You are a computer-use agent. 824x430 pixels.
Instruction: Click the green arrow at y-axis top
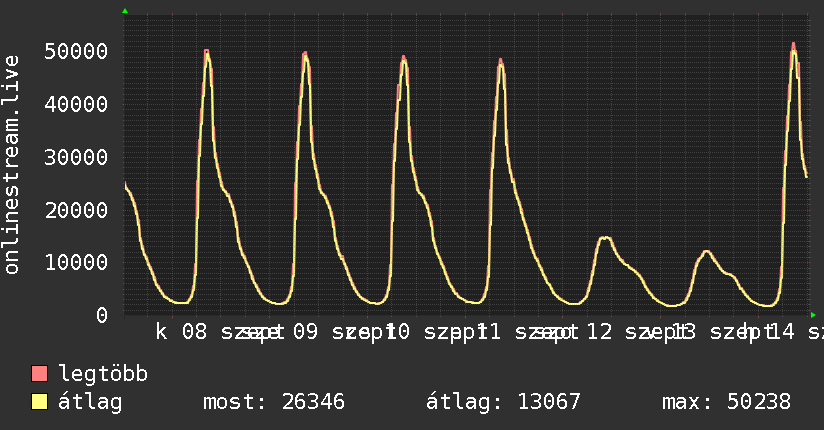point(125,11)
